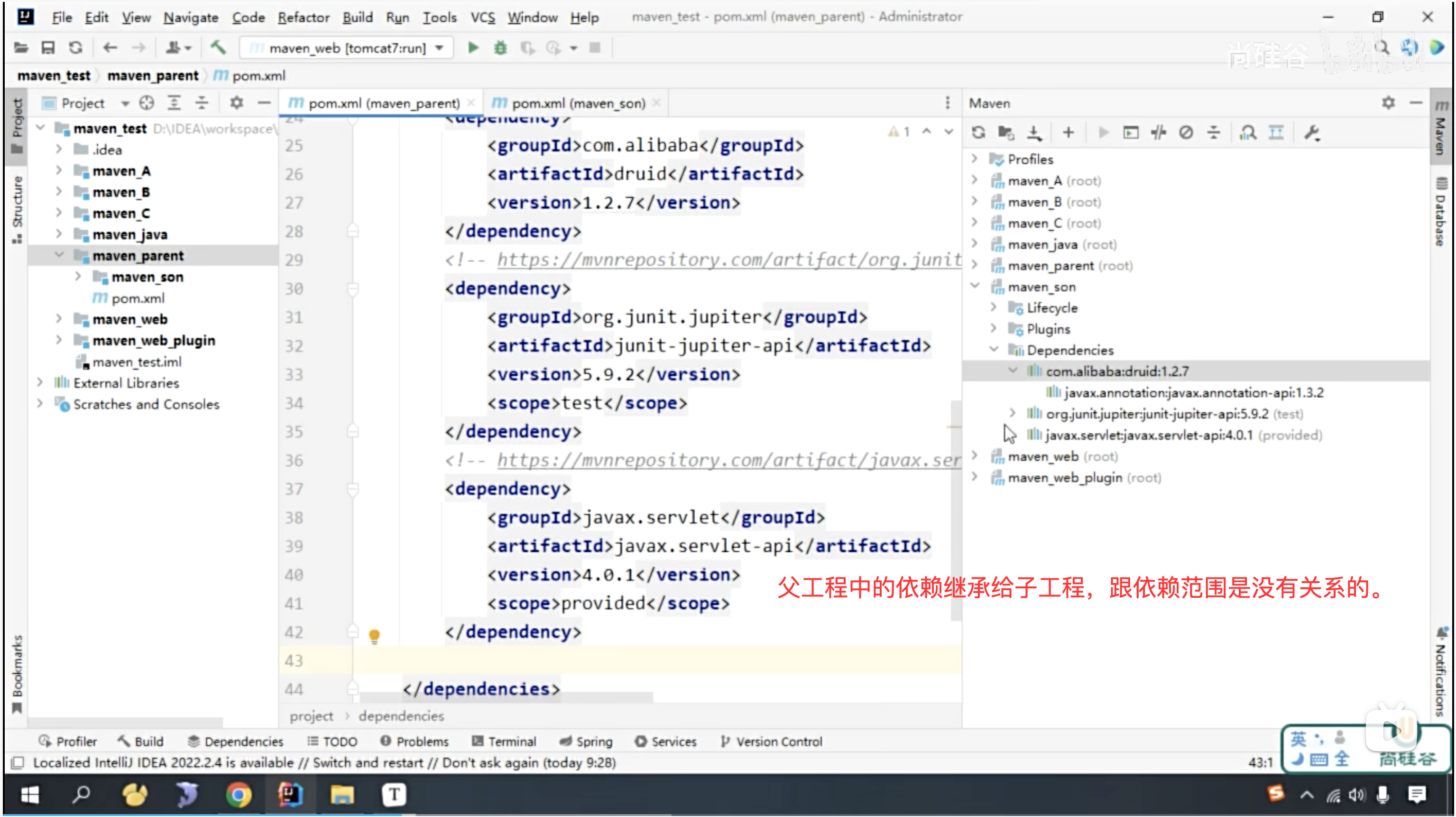
Task: Click the intention lightbulb in the gutter
Action: 374,635
